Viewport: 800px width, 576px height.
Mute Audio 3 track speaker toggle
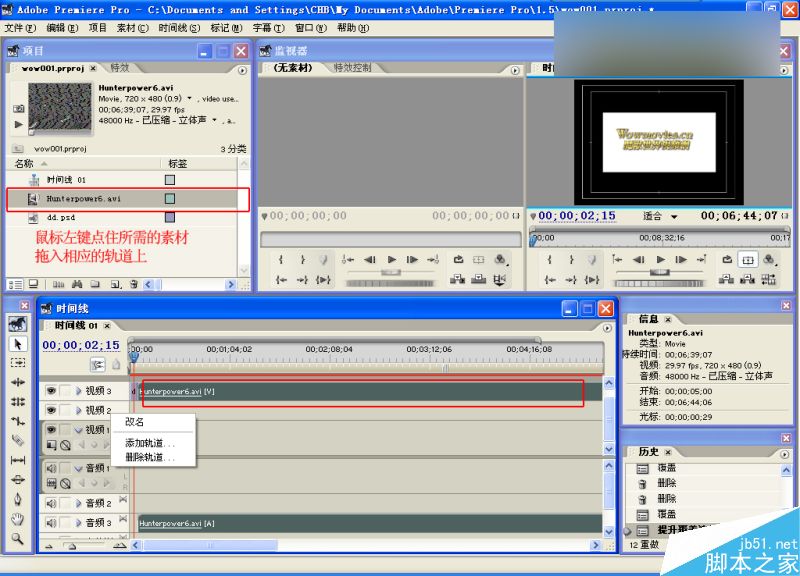51,522
